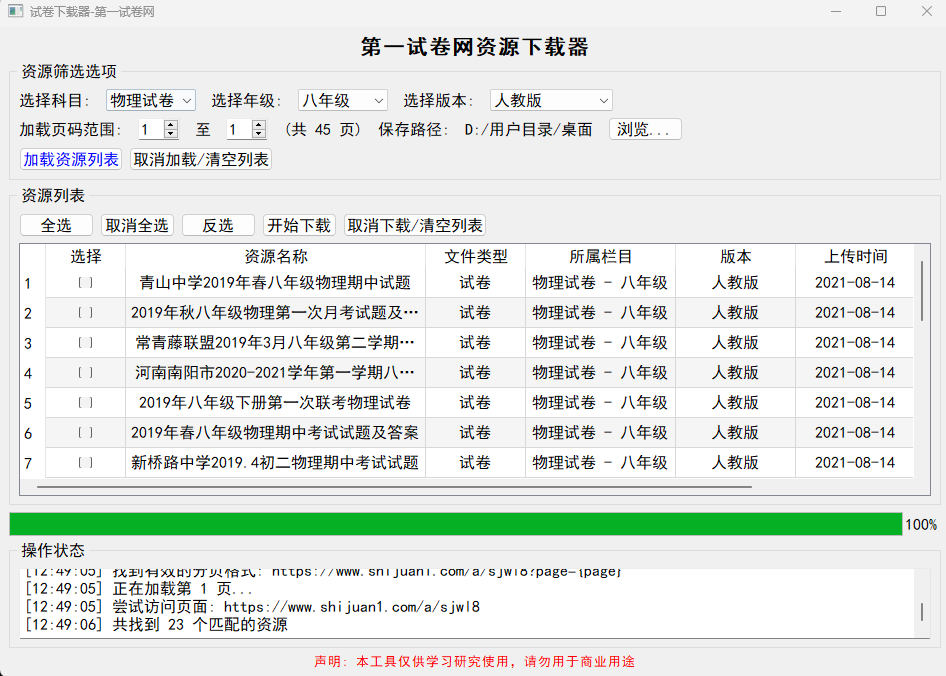The image size is (946, 676).
Task: Click 人教版 version cell in row 6
Action: (735, 433)
